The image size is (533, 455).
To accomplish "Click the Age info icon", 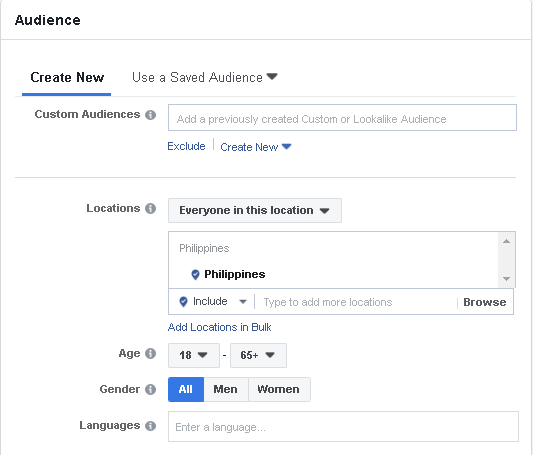I will click(150, 353).
